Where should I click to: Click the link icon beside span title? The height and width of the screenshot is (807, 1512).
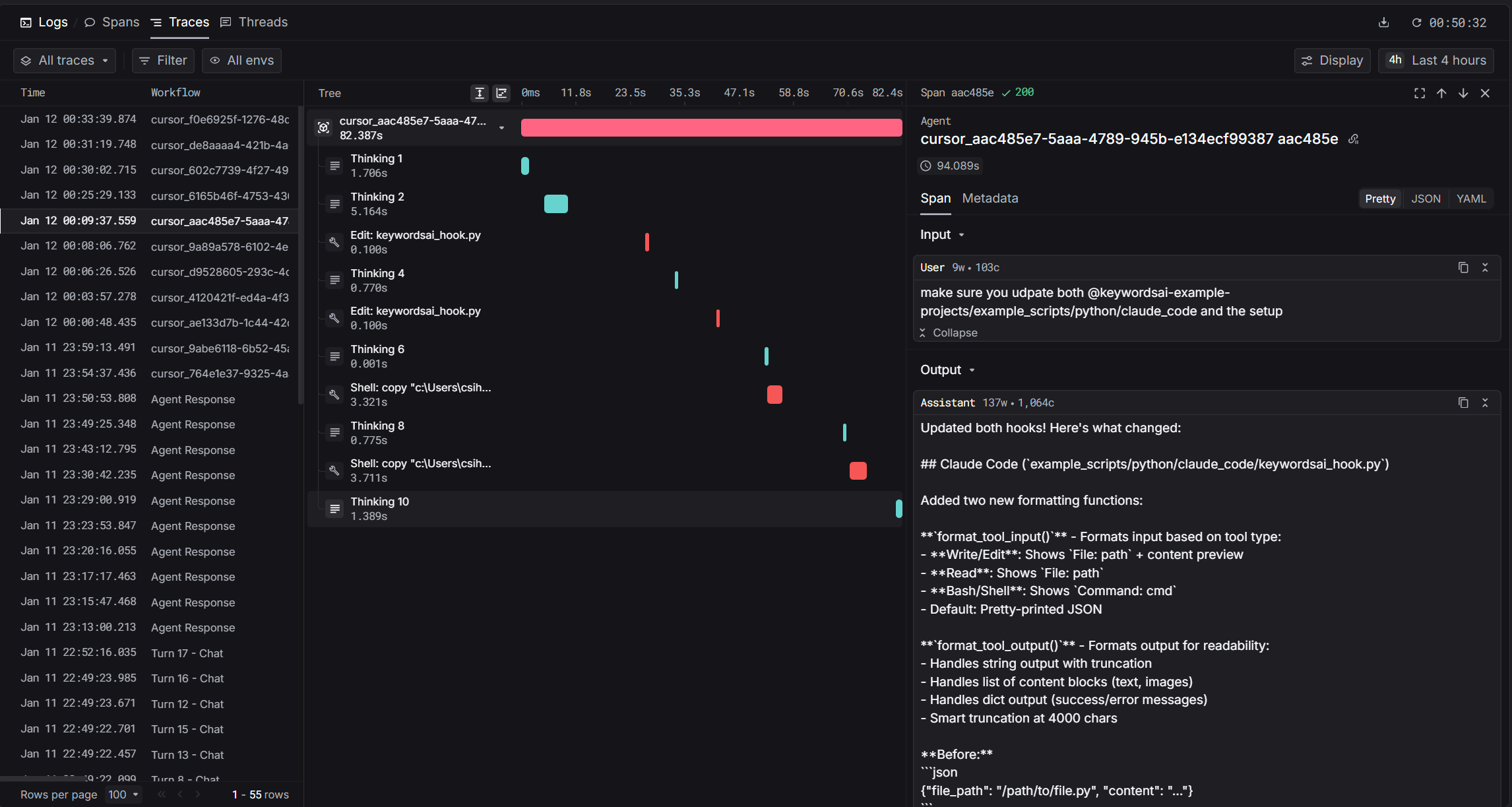[1354, 139]
